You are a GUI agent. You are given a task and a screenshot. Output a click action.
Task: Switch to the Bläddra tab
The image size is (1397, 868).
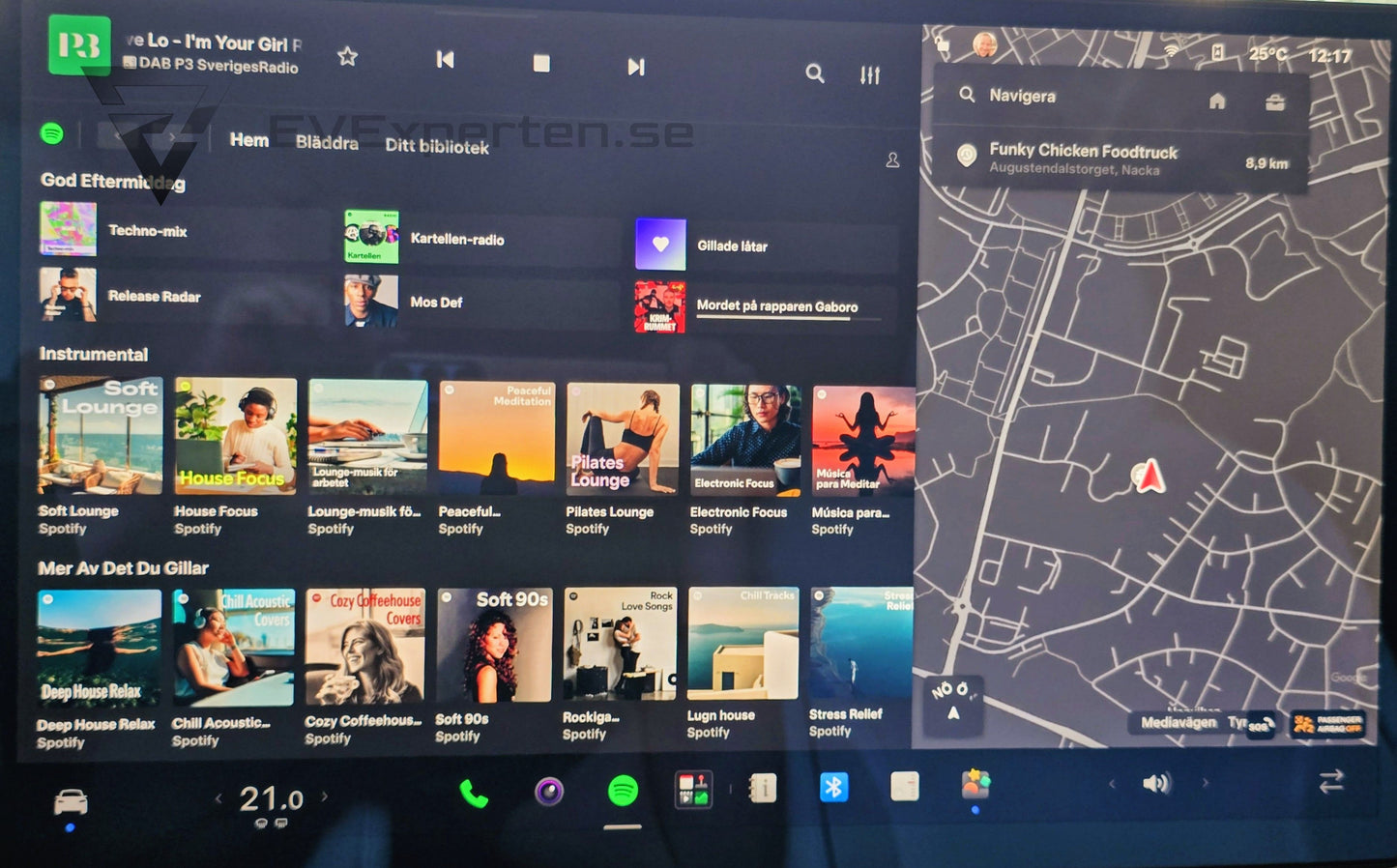point(327,143)
